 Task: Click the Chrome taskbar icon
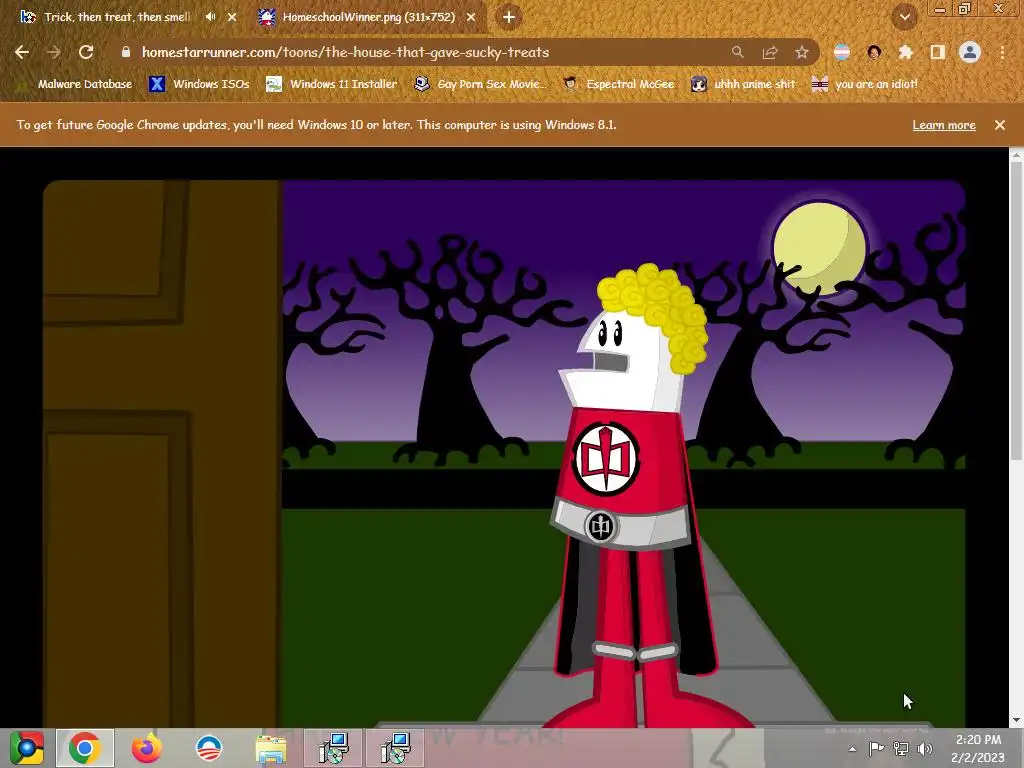(x=85, y=748)
